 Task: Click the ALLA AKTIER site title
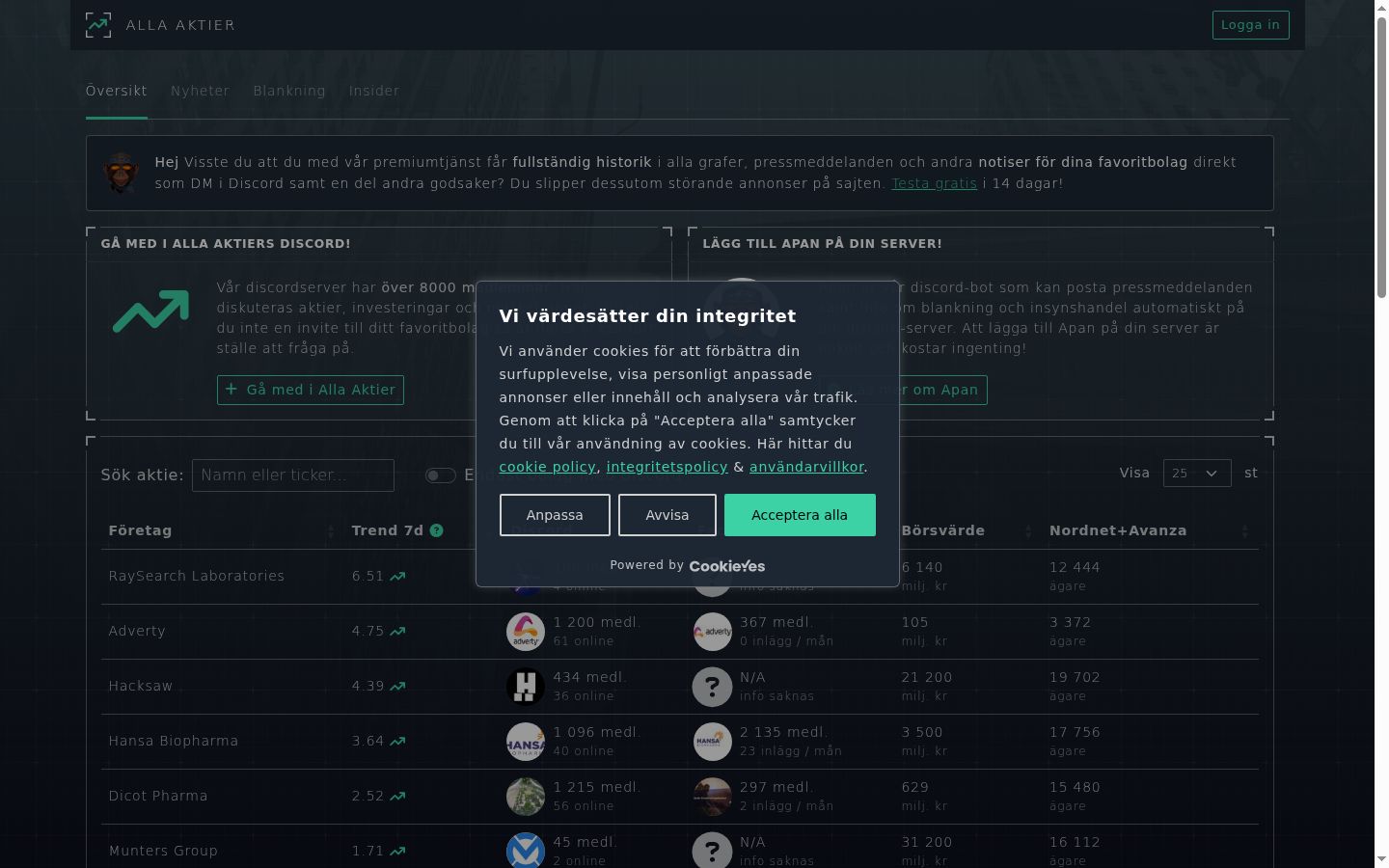180,25
